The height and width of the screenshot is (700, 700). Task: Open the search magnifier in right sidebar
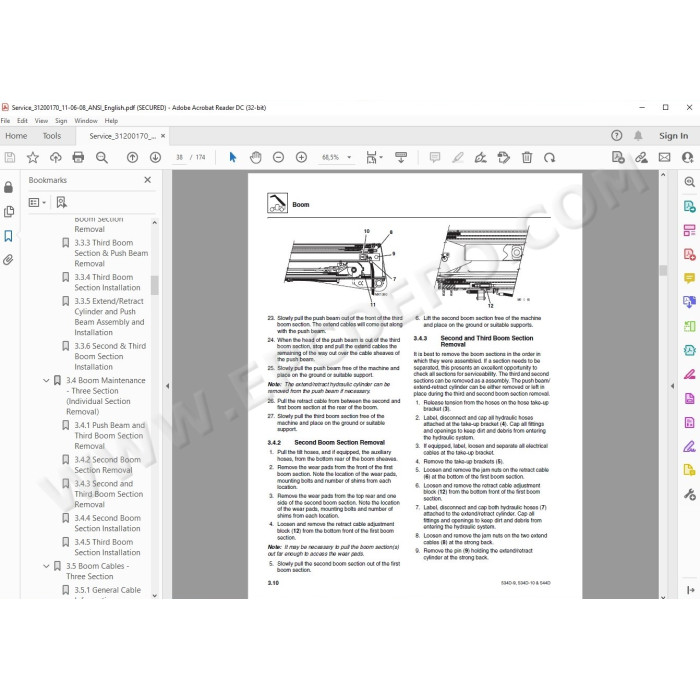[x=689, y=182]
